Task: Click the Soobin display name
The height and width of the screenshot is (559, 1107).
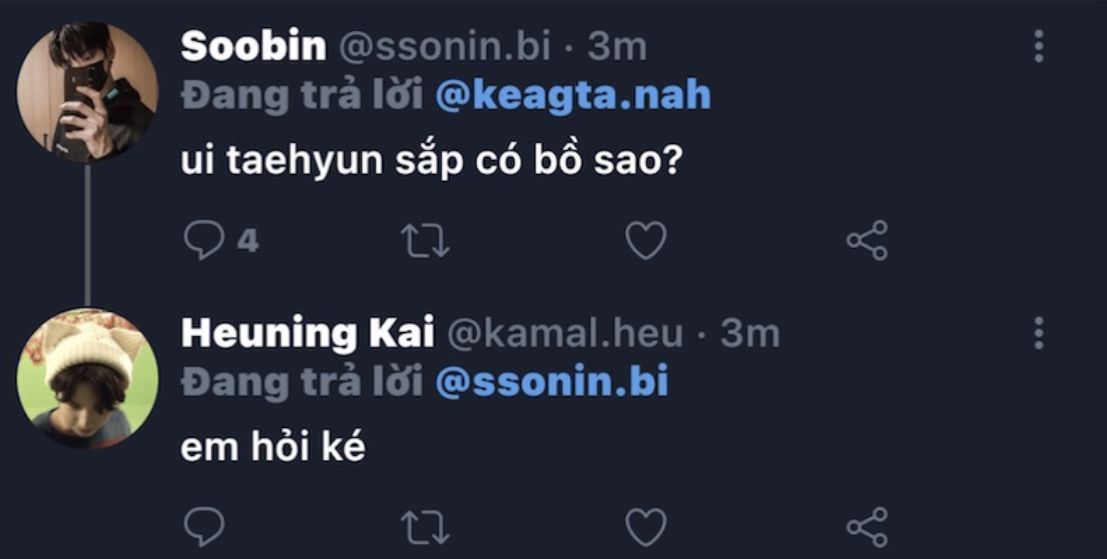Action: pos(253,46)
